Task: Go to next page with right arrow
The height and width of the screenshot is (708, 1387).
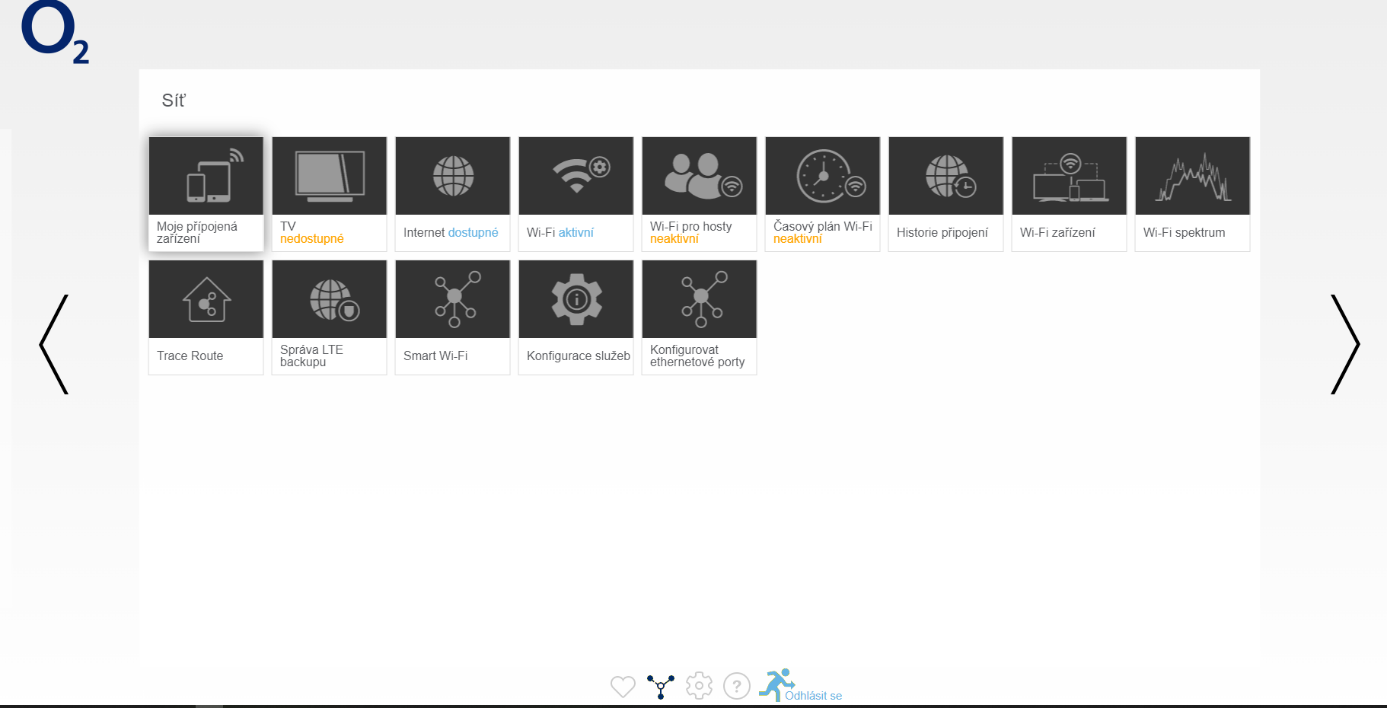Action: (1344, 344)
